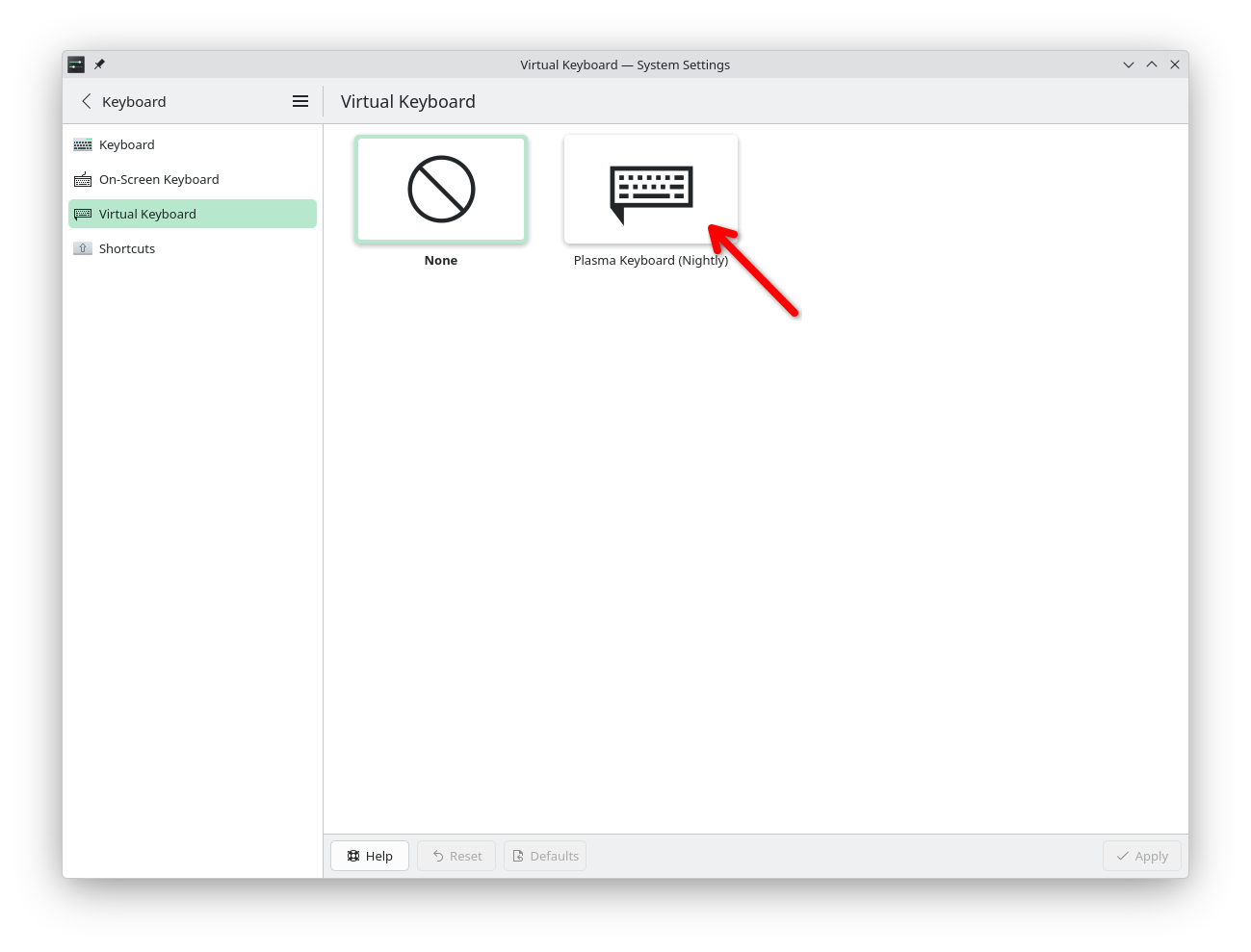Open the Shortcuts settings page

pyautogui.click(x=126, y=248)
